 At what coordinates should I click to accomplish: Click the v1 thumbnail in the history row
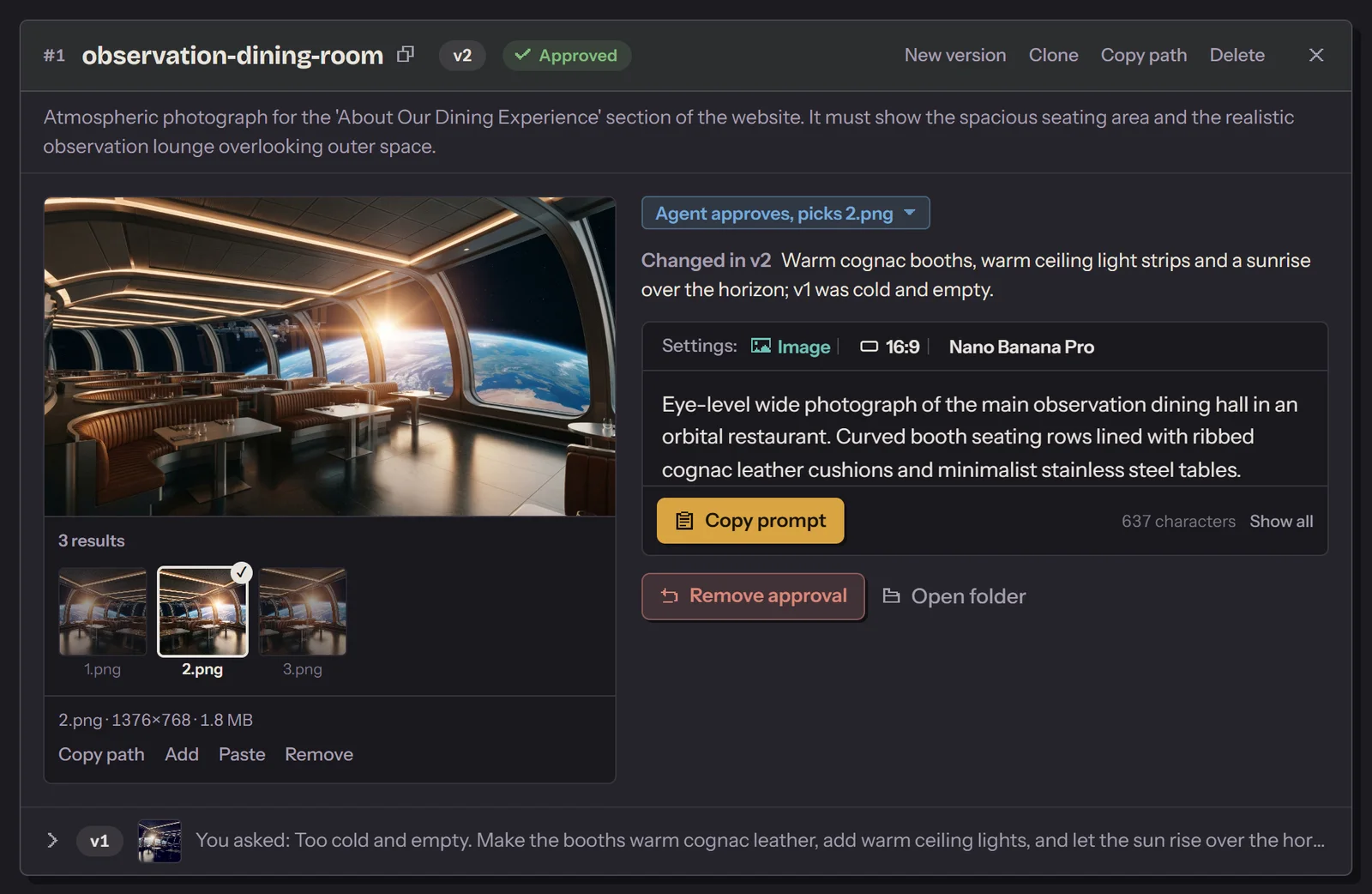(x=159, y=841)
